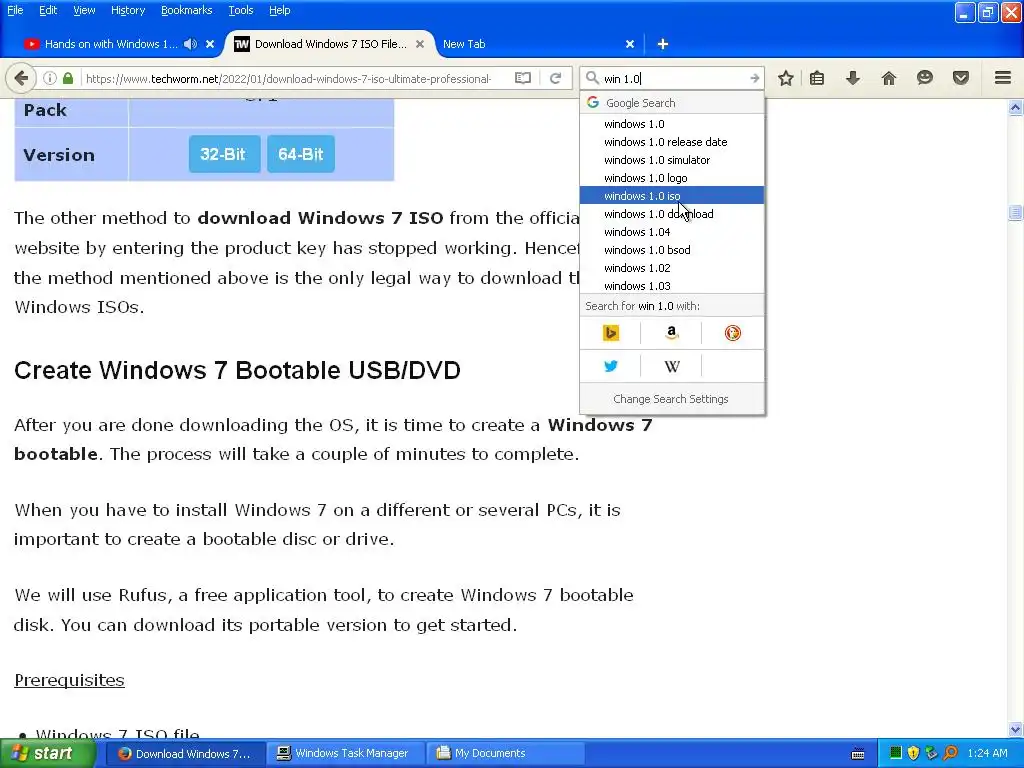This screenshot has height=768, width=1024.
Task: Switch to My Documents in taskbar
Action: (505, 753)
